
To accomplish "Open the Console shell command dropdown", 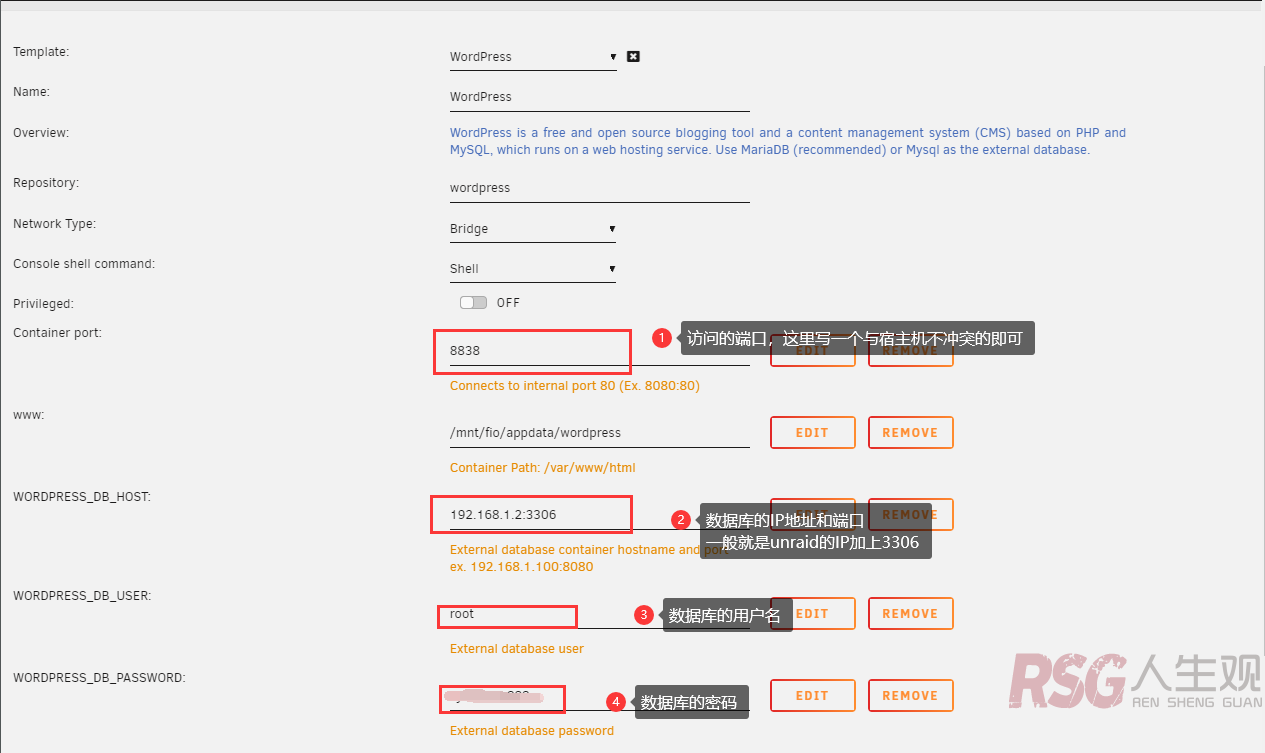I will click(x=533, y=269).
